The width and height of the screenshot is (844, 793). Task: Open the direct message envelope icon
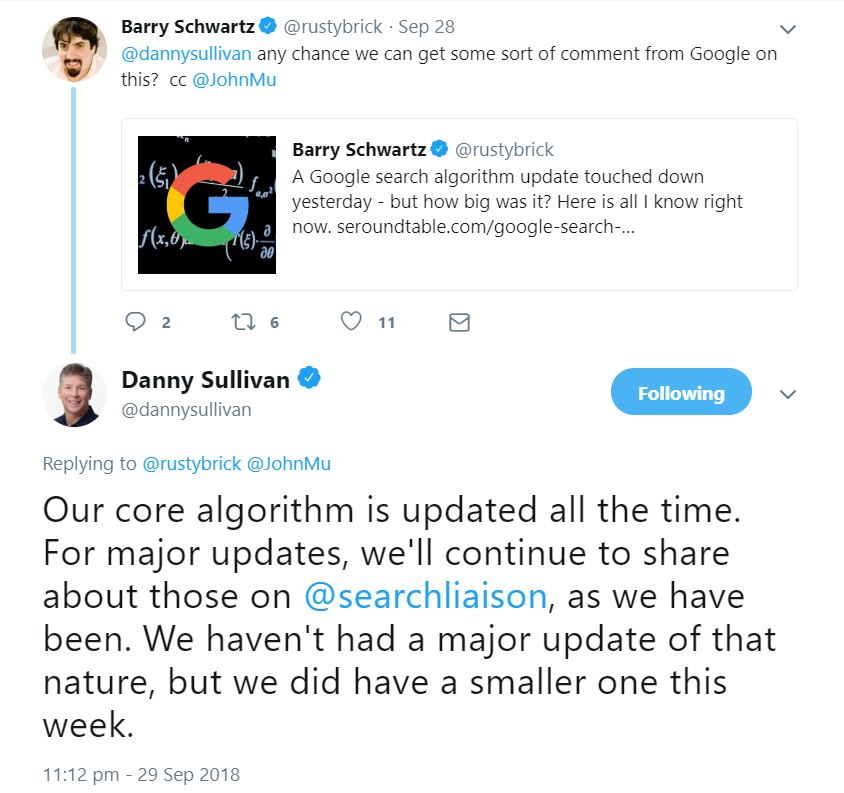pyautogui.click(x=459, y=321)
